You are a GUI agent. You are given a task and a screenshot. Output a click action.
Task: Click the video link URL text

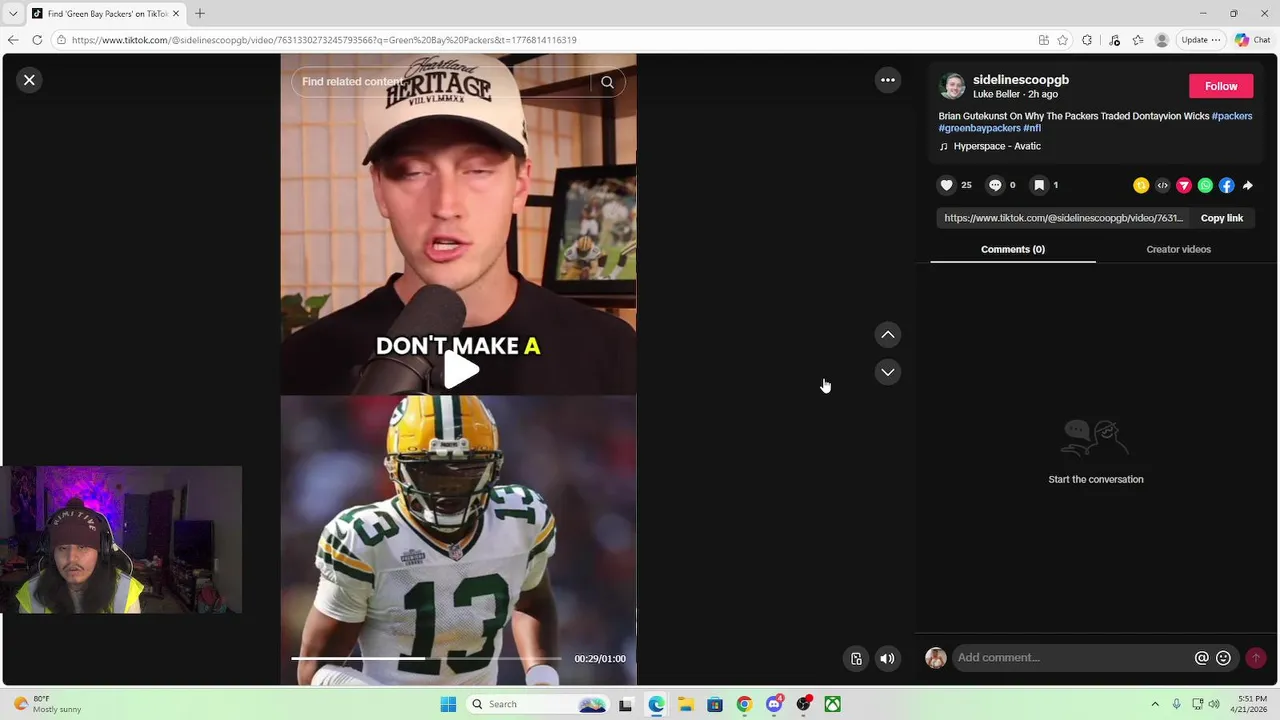[1063, 218]
